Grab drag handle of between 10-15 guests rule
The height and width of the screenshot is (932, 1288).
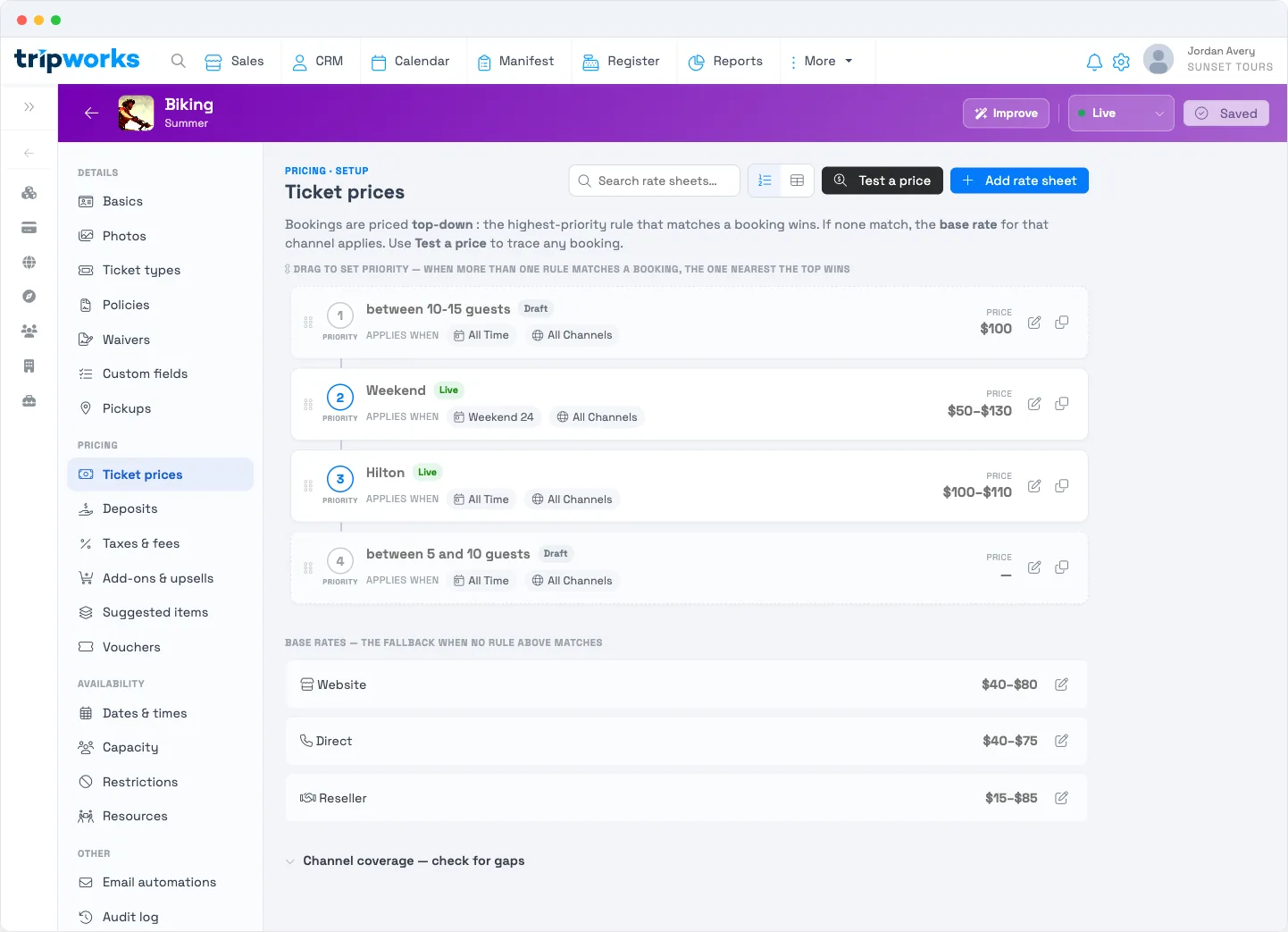(308, 323)
